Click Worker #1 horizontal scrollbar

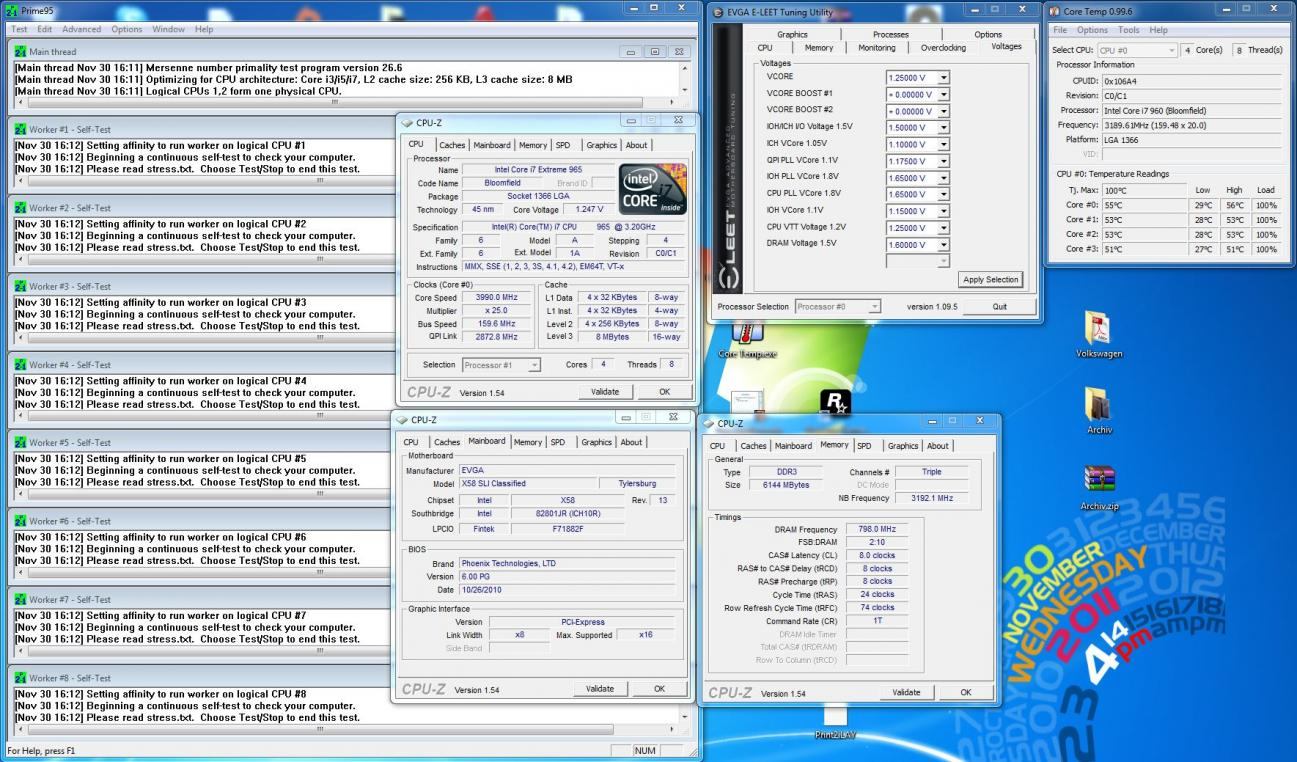tap(203, 181)
